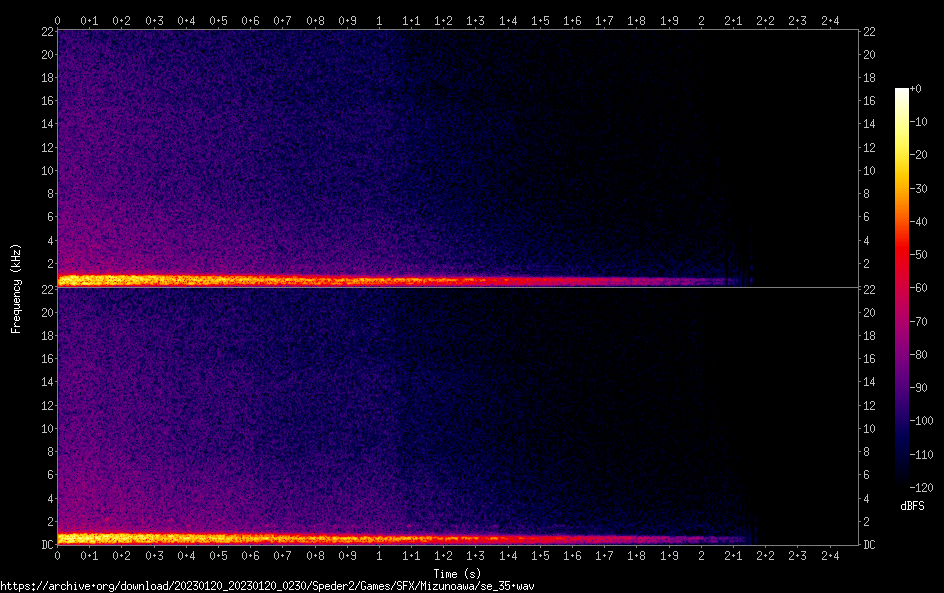The height and width of the screenshot is (593, 944).
Task: Click the 10 kHz label on lower channel's right axis
Action: [x=869, y=429]
